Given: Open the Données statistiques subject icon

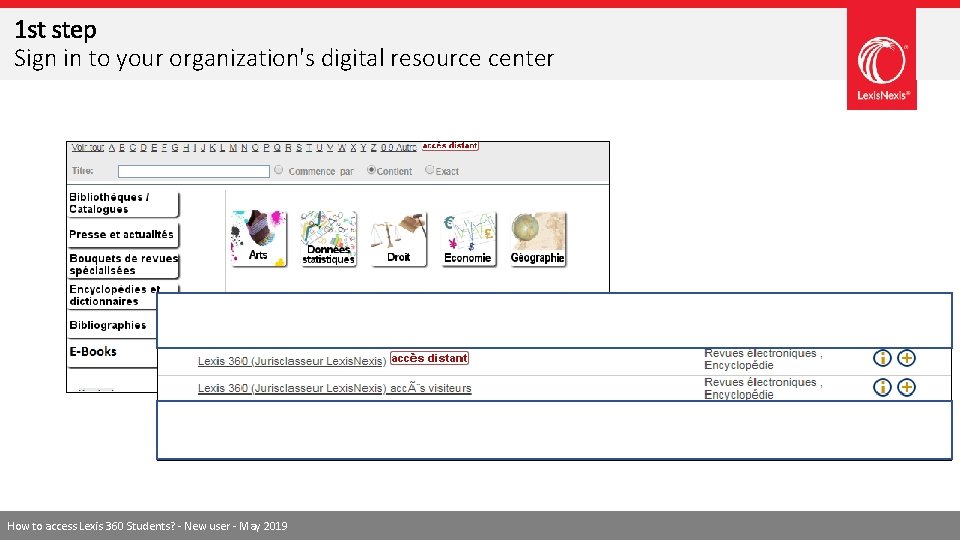Looking at the screenshot, I should [328, 238].
